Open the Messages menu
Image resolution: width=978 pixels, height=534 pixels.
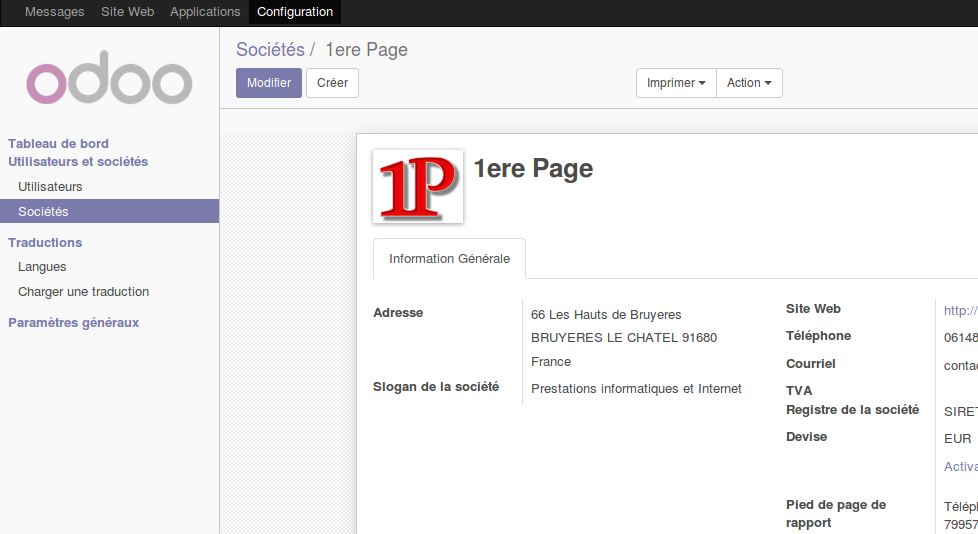(x=54, y=12)
